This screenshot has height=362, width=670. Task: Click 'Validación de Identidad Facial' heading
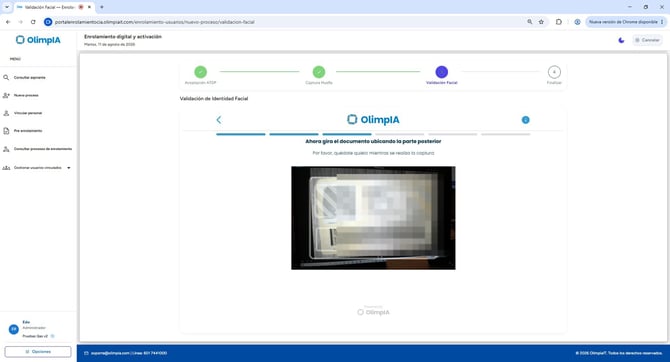[x=214, y=99]
